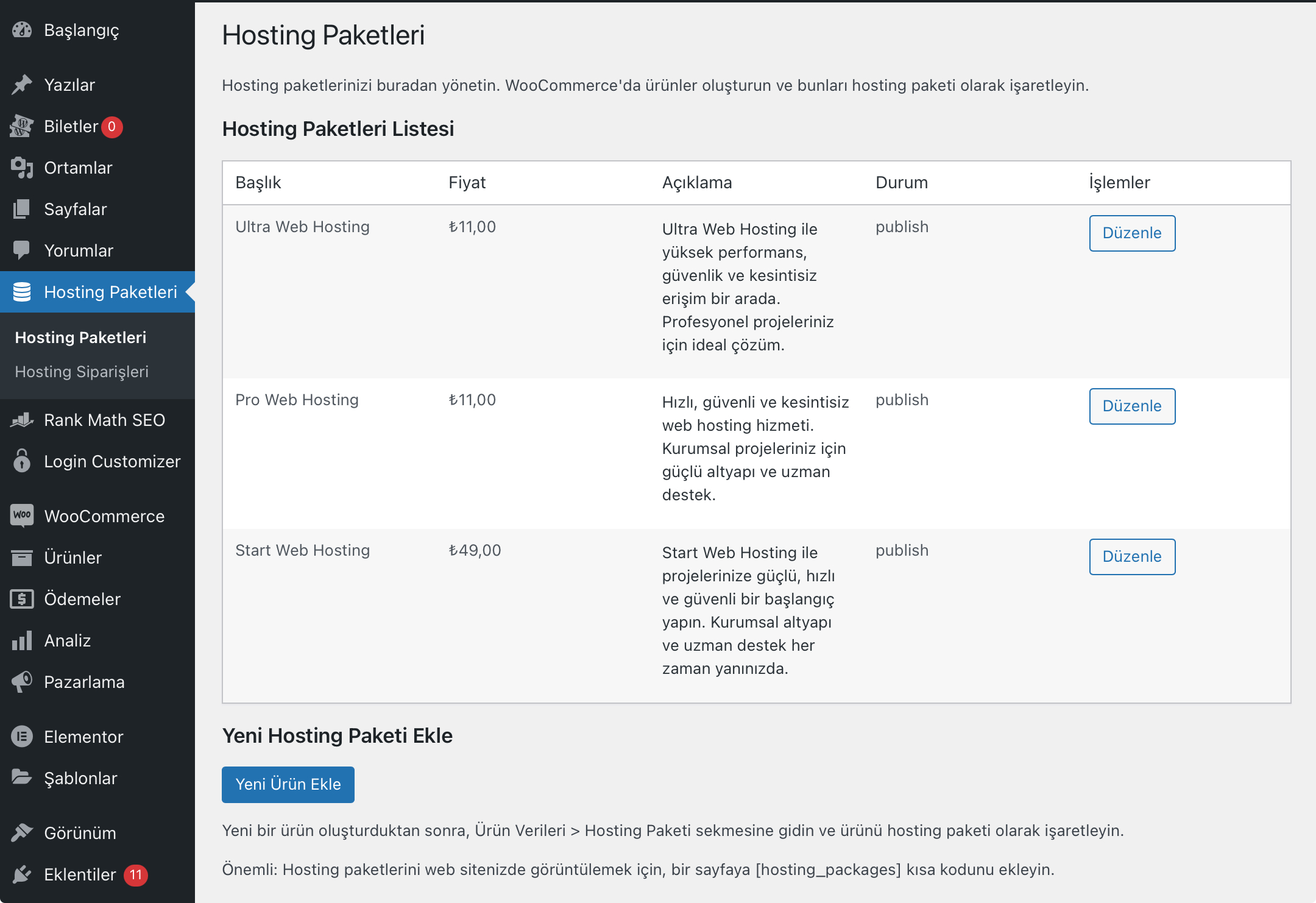Viewport: 1316px width, 903px height.
Task: Click the Yorumlar speech bubble icon
Action: 22,250
